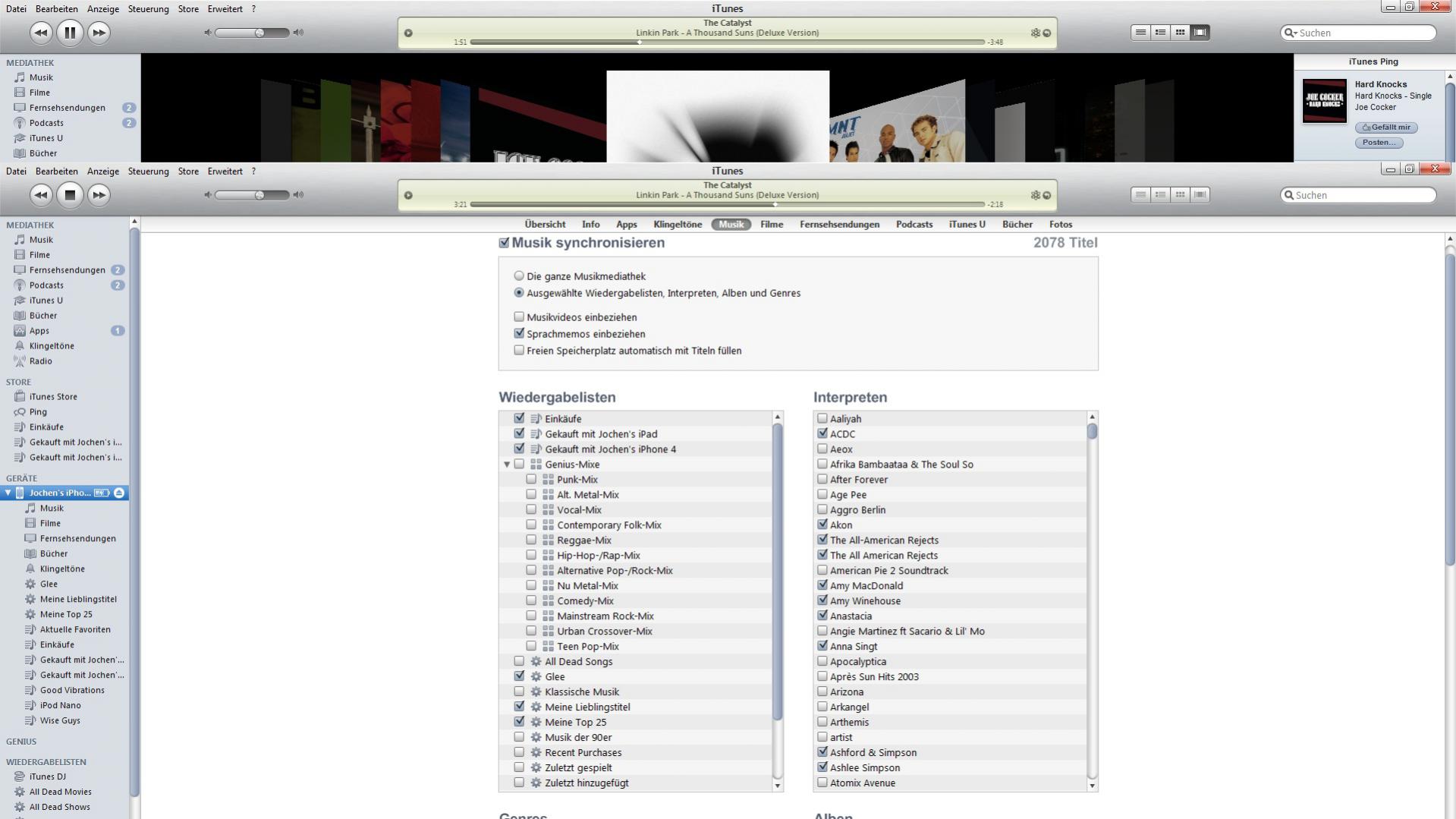1456x819 pixels.
Task: Switch to the Apps tab
Action: 626,225
